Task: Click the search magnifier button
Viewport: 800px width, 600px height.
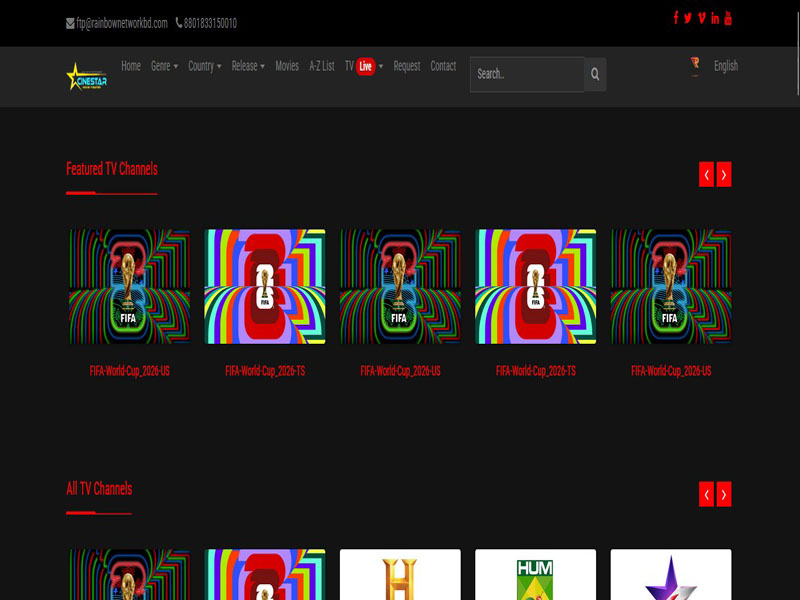Action: pyautogui.click(x=595, y=74)
